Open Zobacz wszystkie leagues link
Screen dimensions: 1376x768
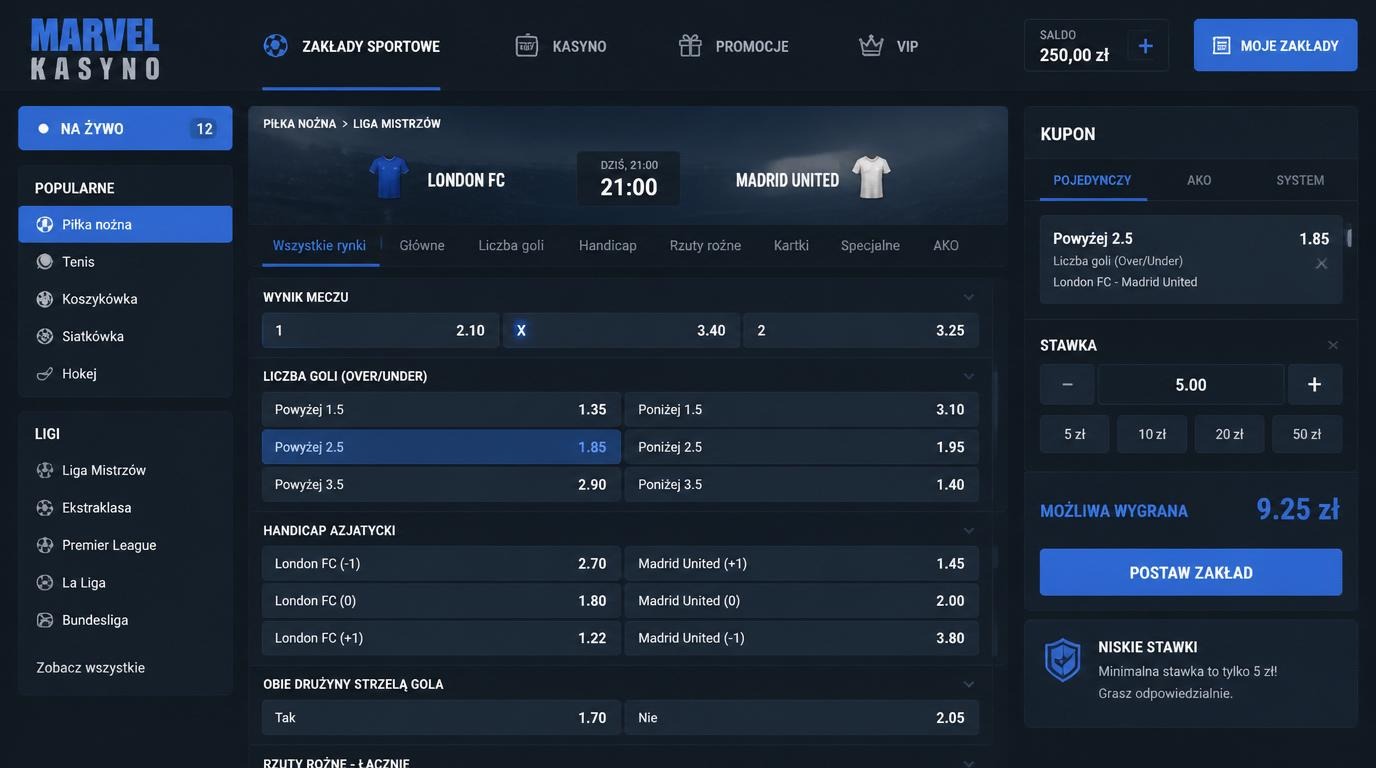coord(91,667)
